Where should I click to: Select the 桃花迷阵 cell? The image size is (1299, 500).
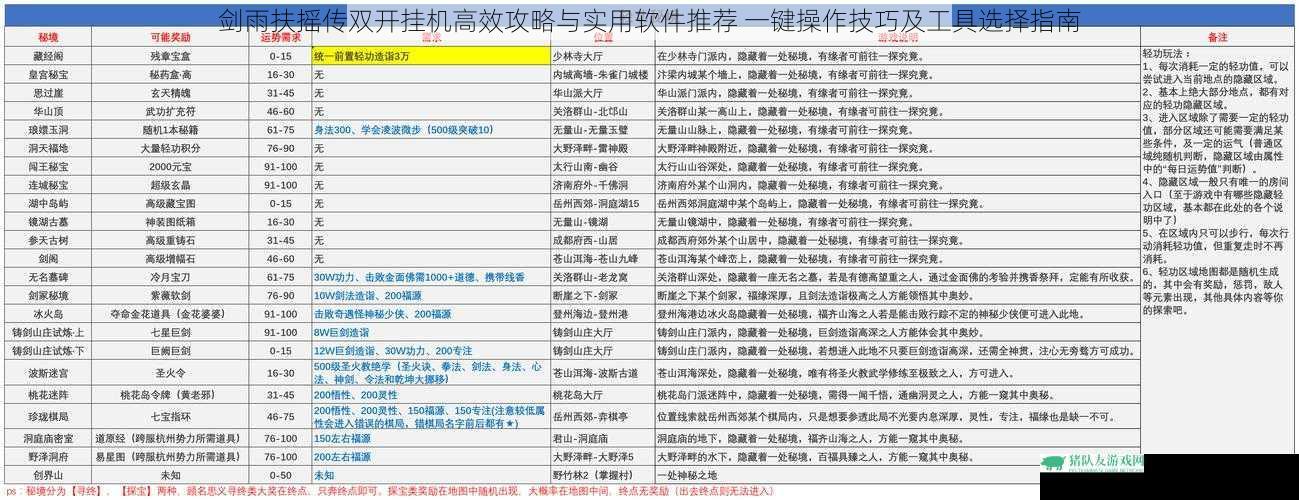pos(48,395)
